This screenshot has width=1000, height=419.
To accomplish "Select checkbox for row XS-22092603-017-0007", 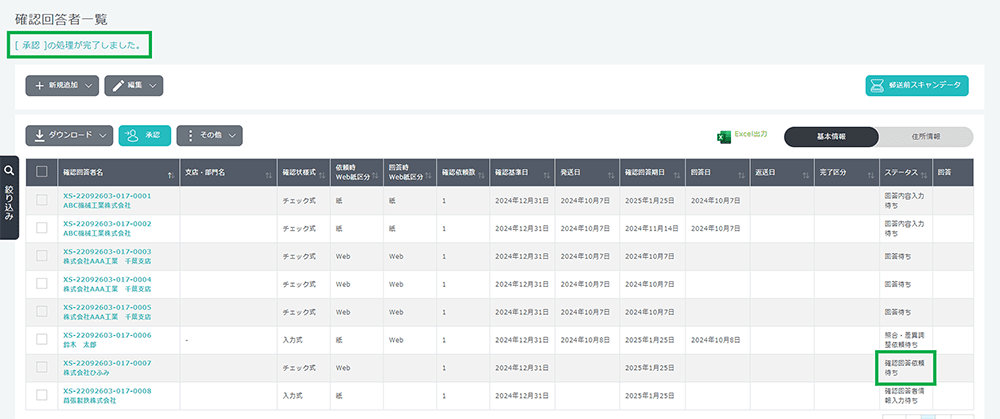I will [x=41, y=368].
